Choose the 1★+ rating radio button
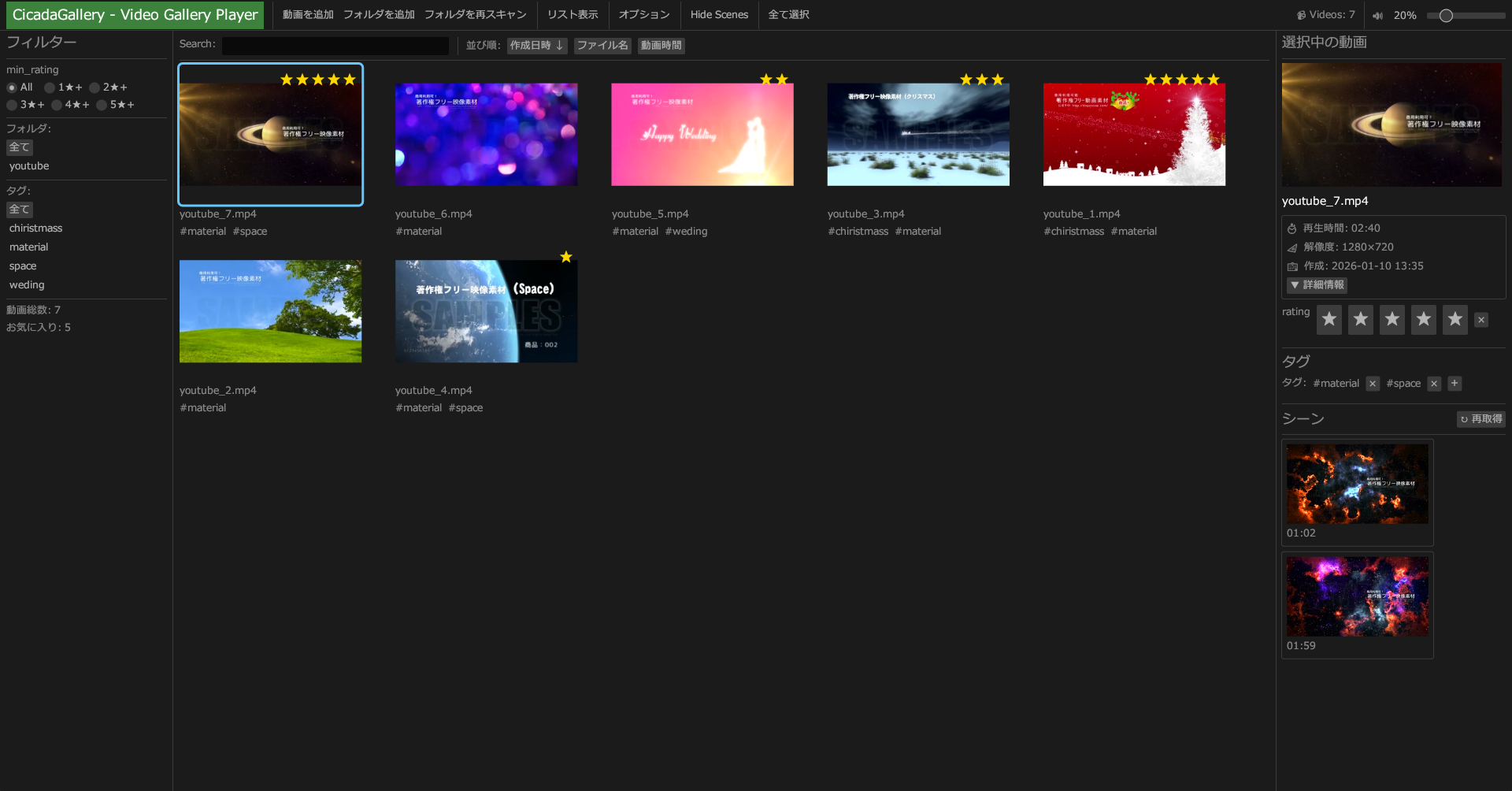This screenshot has height=791, width=1512. pos(50,87)
